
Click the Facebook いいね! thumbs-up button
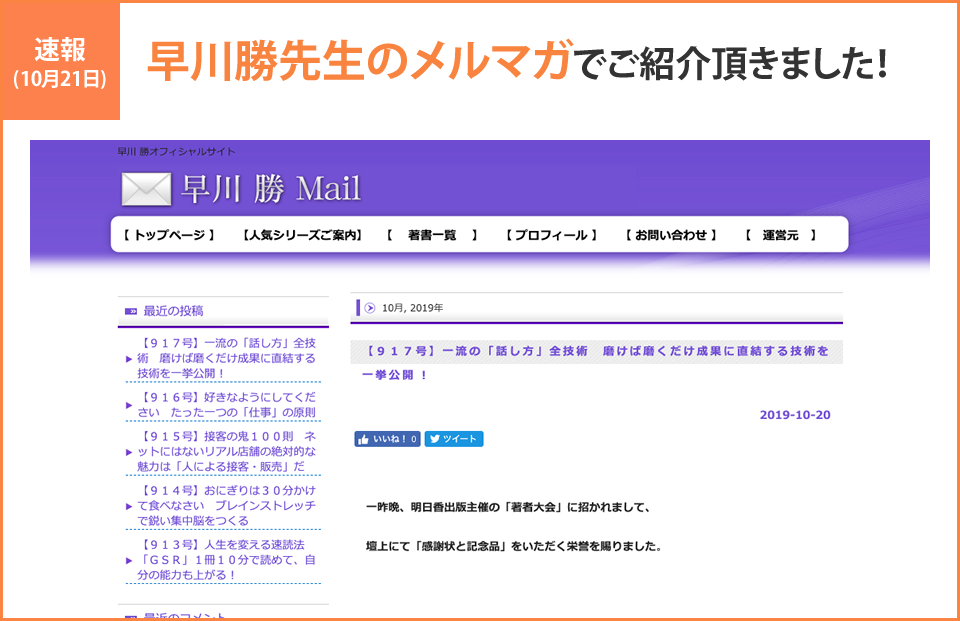[386, 439]
